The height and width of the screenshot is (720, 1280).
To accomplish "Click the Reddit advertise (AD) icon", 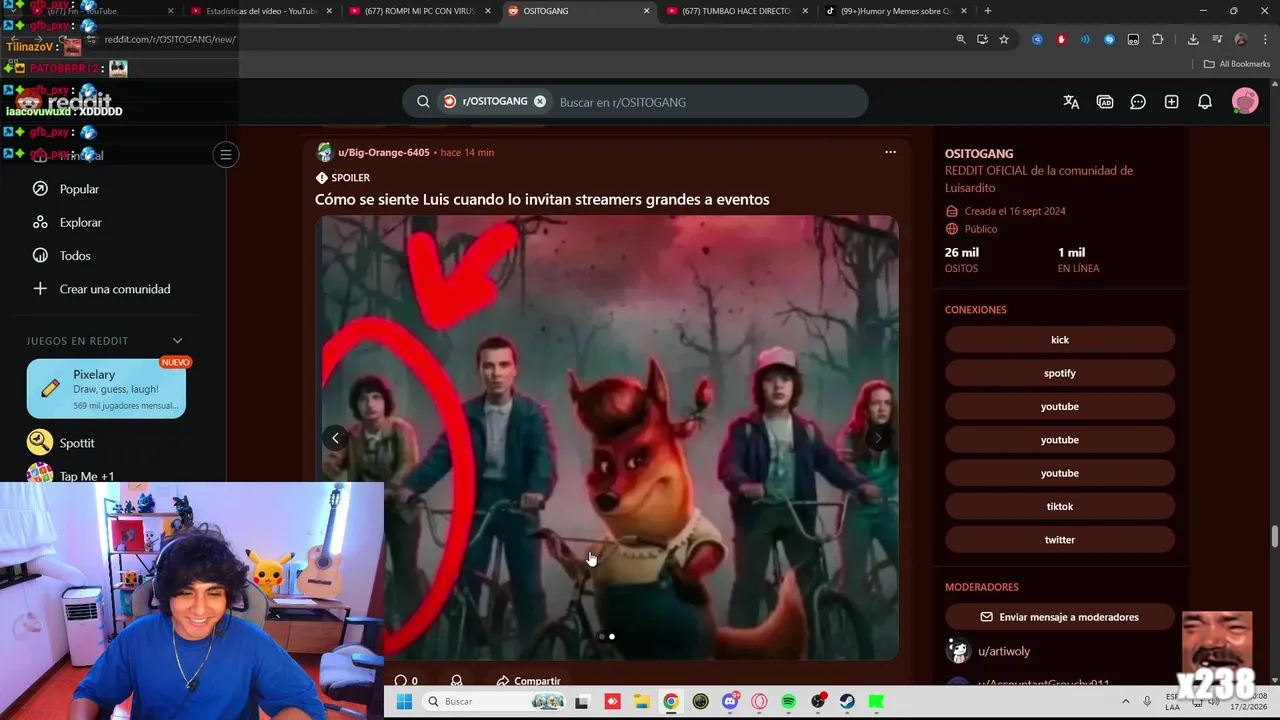I will click(x=1105, y=102).
